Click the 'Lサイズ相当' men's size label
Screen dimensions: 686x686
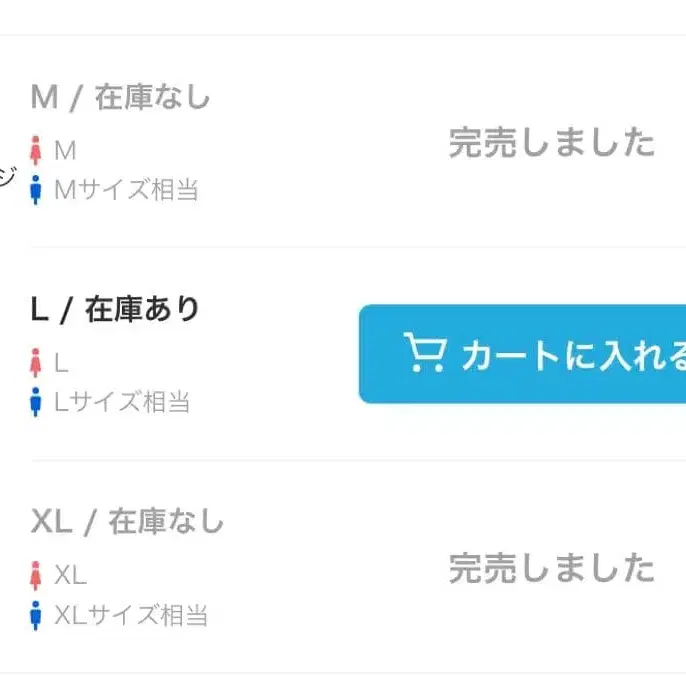(x=122, y=403)
